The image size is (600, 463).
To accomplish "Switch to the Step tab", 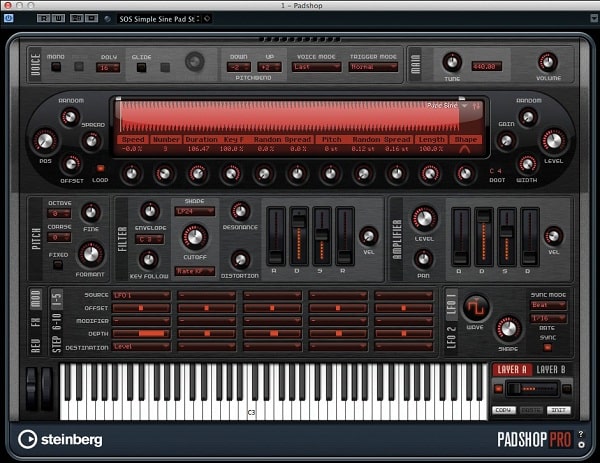I will [x=57, y=344].
